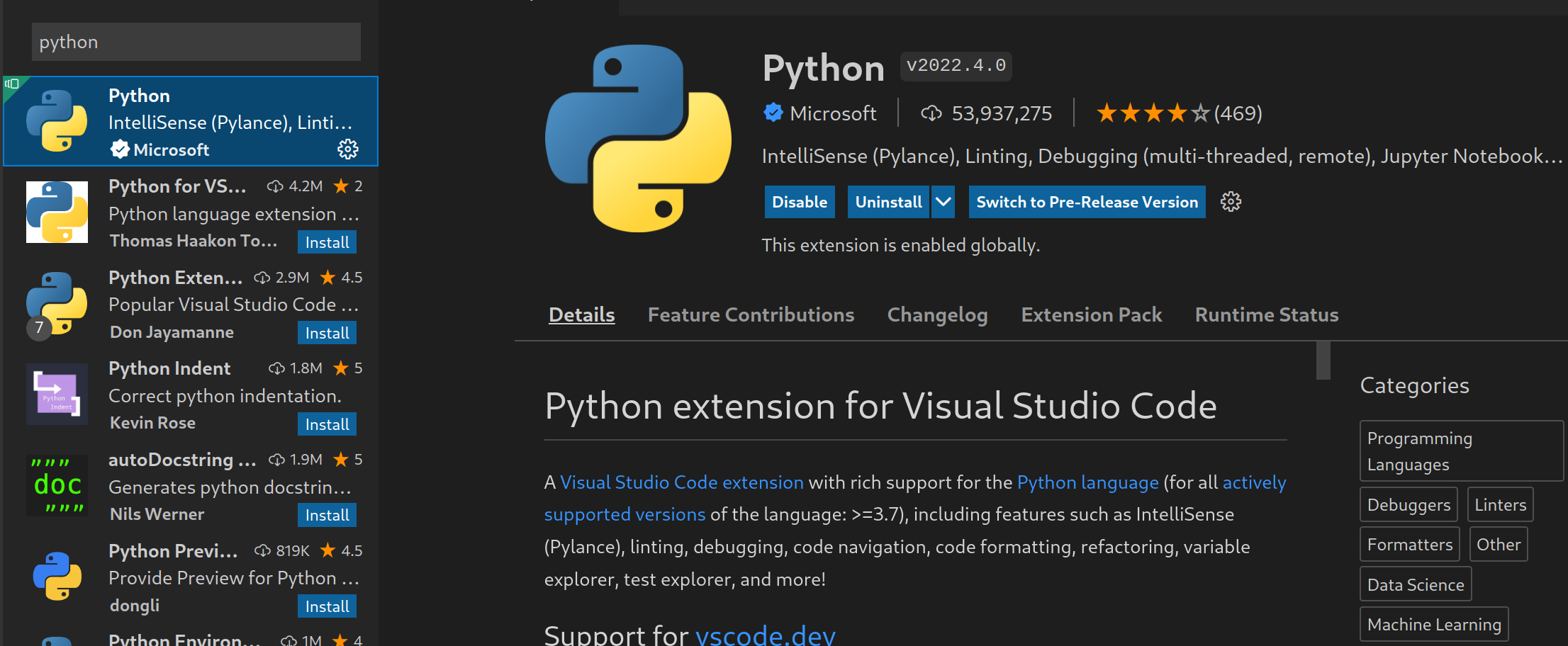Open the manage gear on the installed Python extension
Screen dimensions: 1568x646
[347, 149]
